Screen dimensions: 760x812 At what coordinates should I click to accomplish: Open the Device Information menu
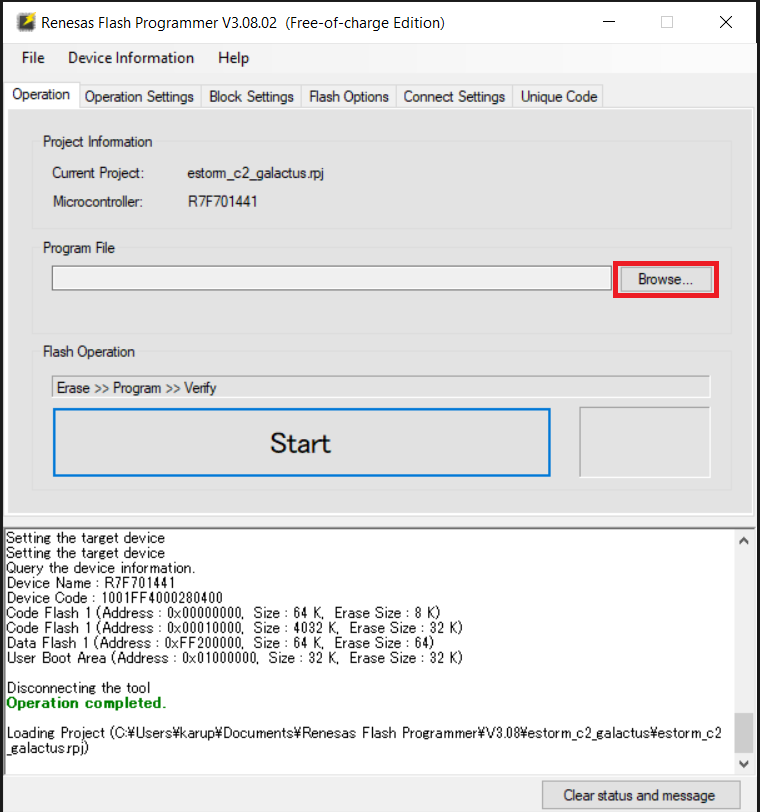tap(131, 58)
